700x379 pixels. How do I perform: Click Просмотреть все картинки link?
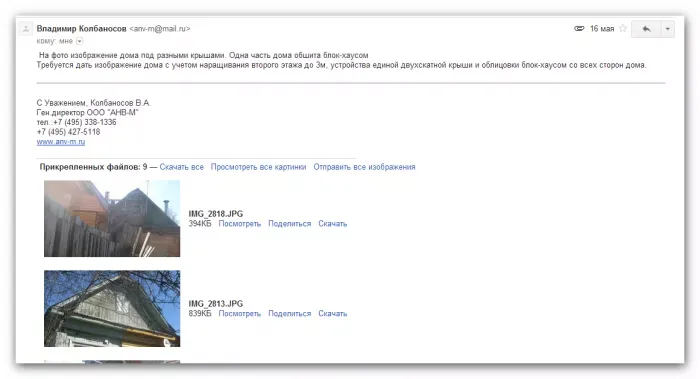click(x=258, y=167)
